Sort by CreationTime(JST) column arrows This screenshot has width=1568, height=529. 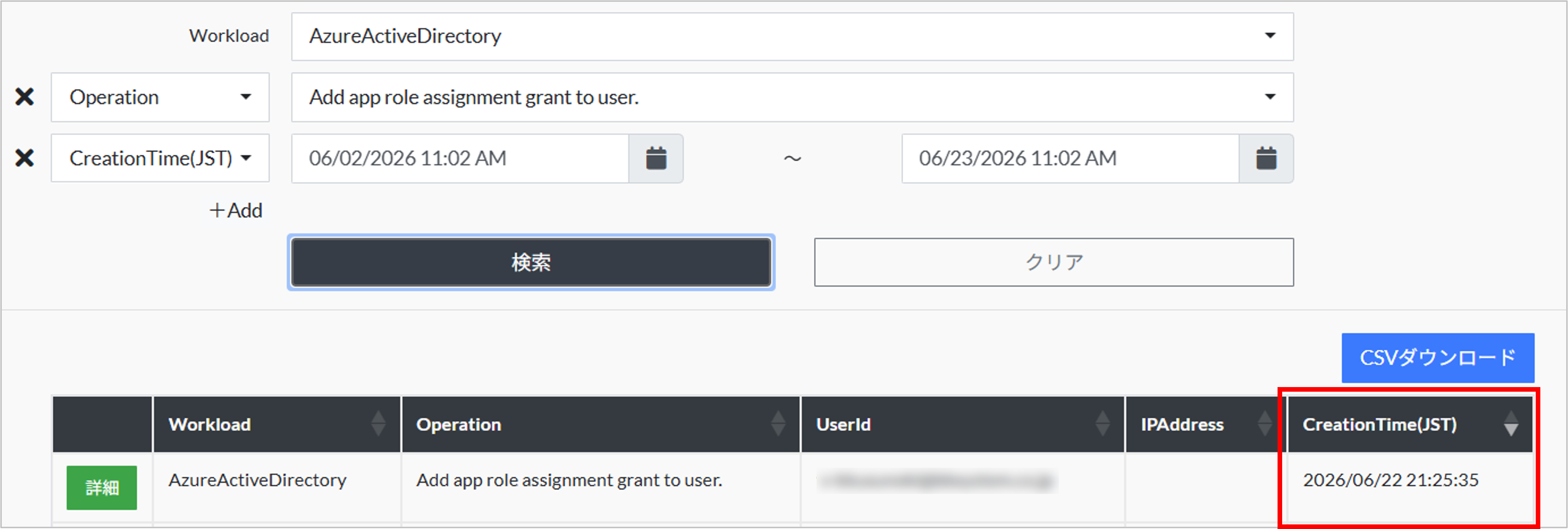1511,424
